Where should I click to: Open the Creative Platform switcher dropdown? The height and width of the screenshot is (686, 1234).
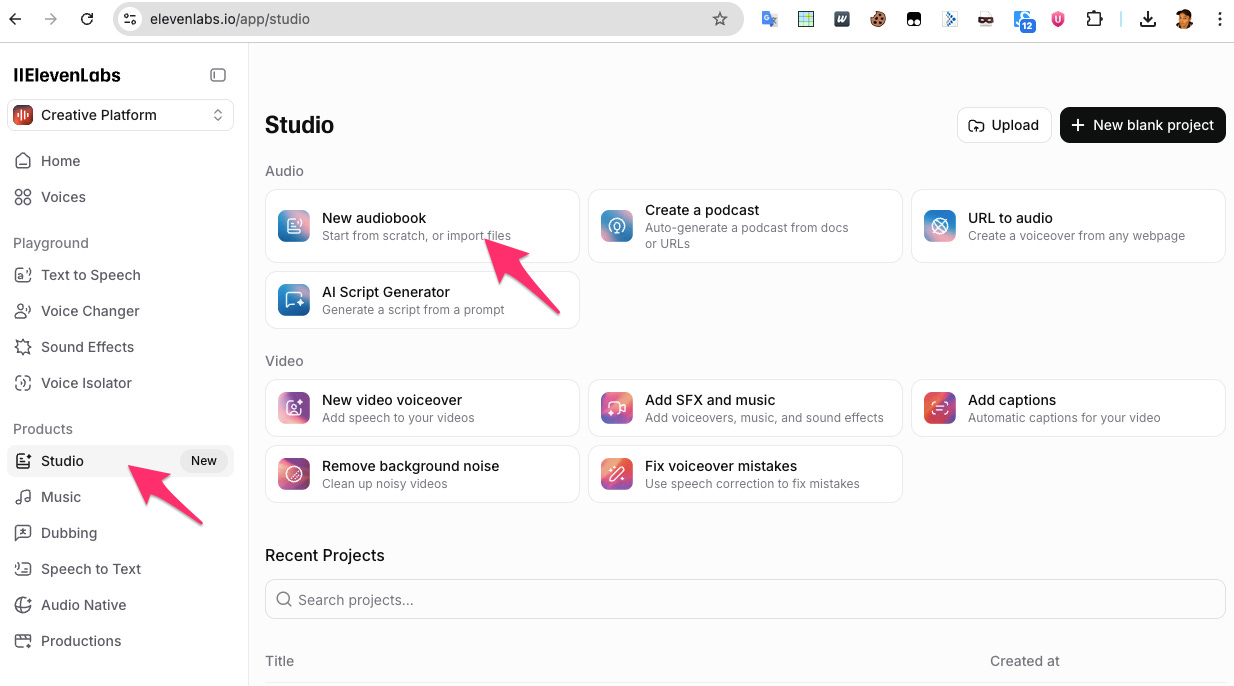pos(120,115)
